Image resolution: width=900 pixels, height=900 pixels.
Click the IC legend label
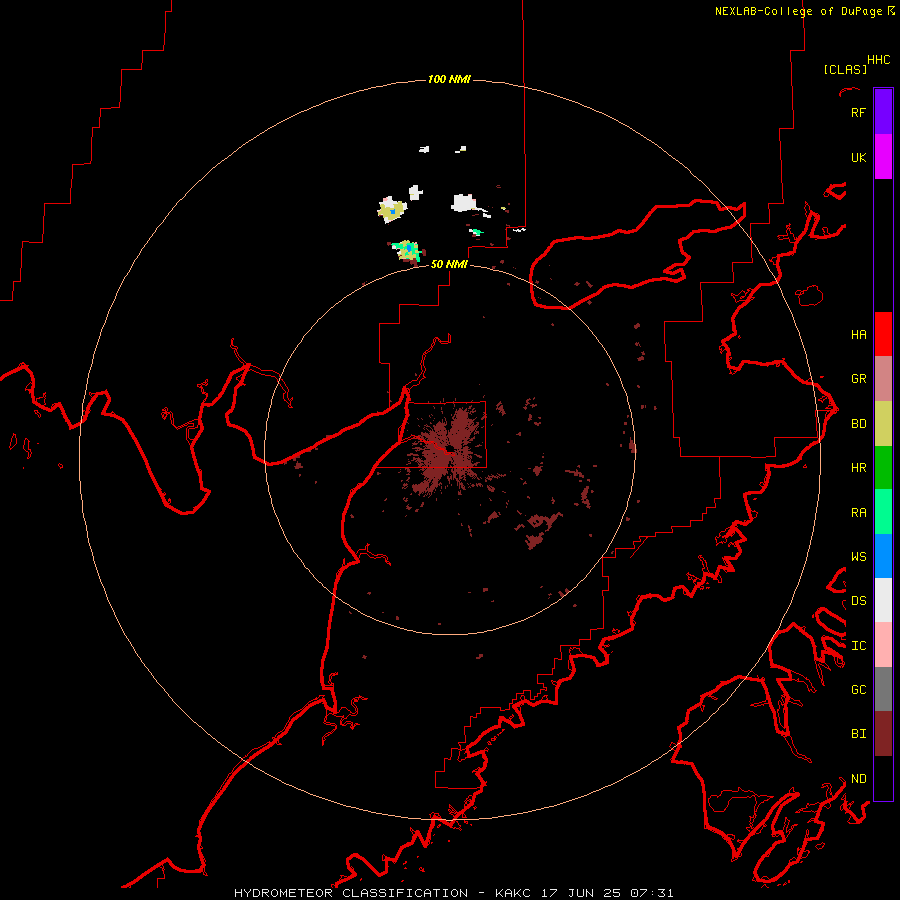pyautogui.click(x=858, y=646)
